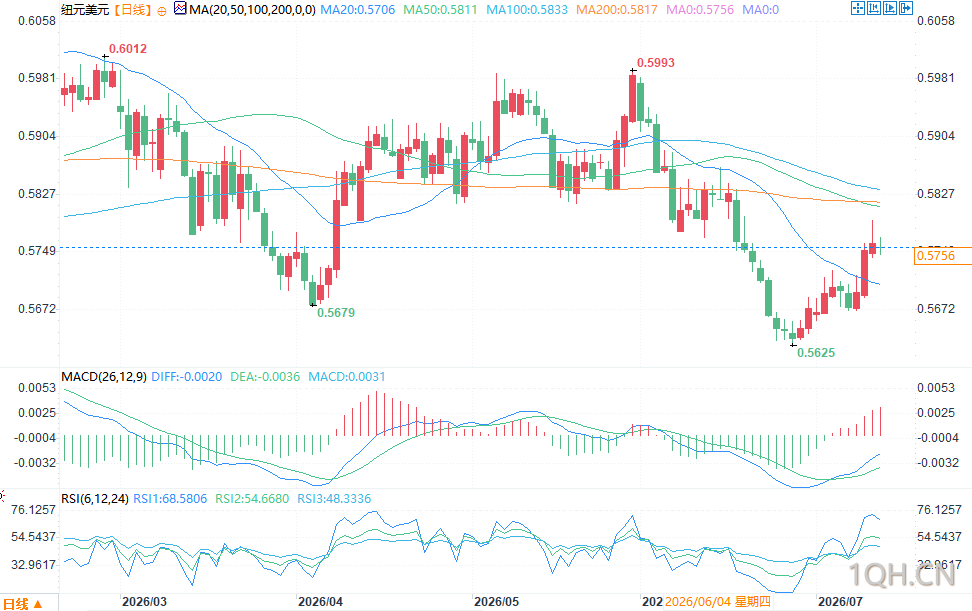Click the 0.5672 label on right price axis
The height and width of the screenshot is (611, 972).
point(936,309)
